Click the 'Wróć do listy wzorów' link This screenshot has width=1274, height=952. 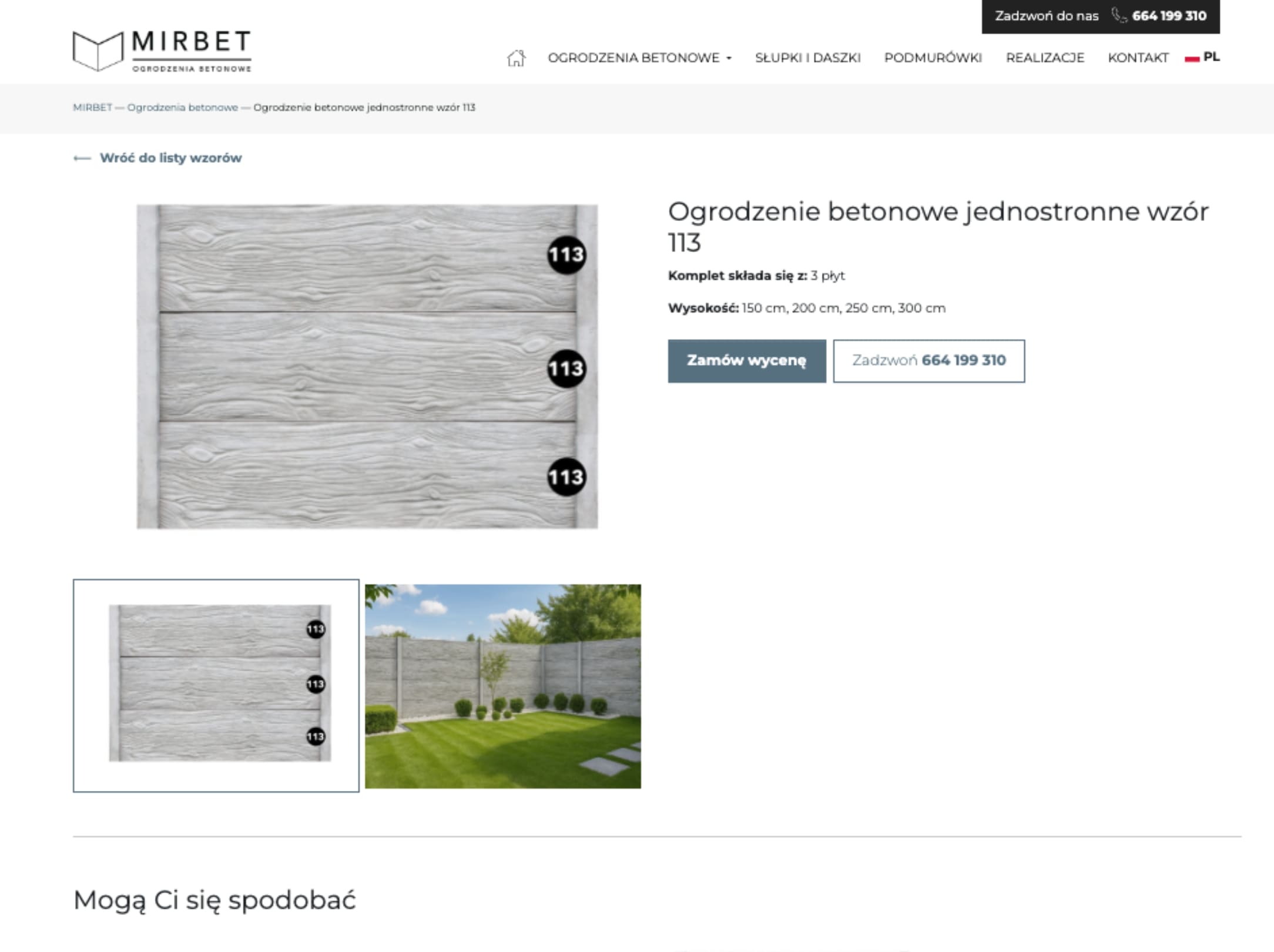tap(170, 157)
